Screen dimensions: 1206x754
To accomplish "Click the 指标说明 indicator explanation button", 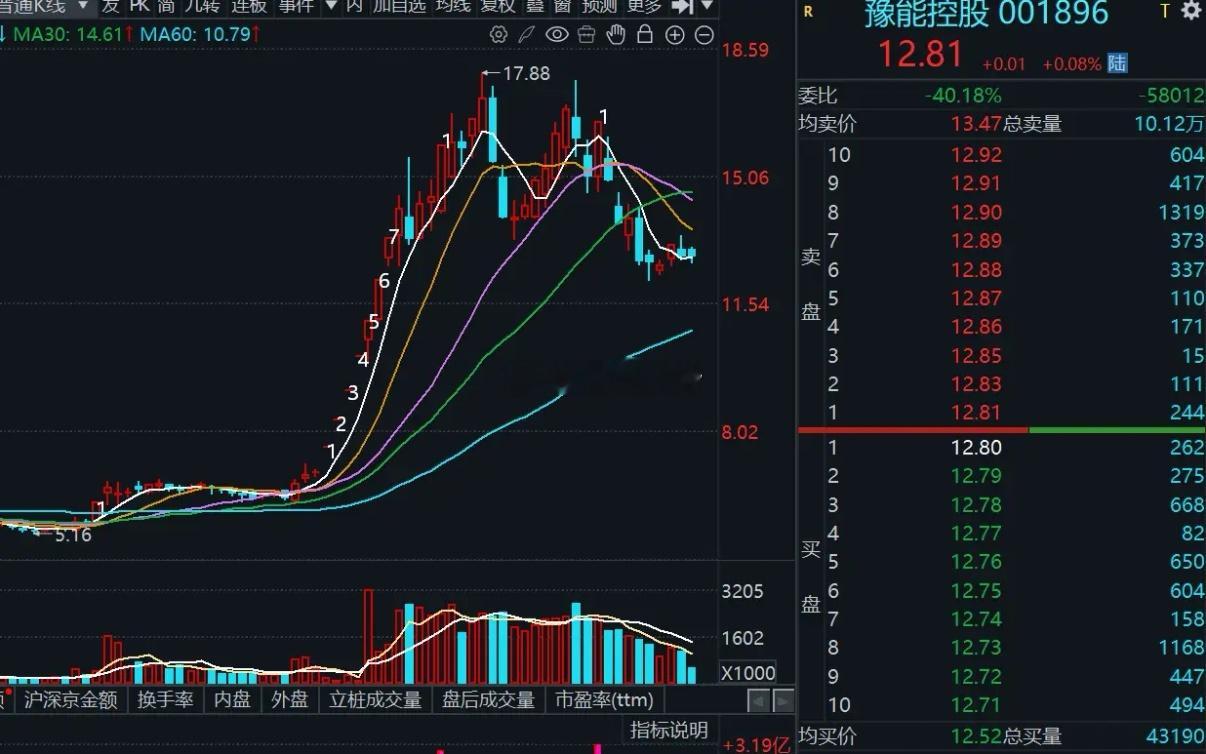I will tap(668, 730).
